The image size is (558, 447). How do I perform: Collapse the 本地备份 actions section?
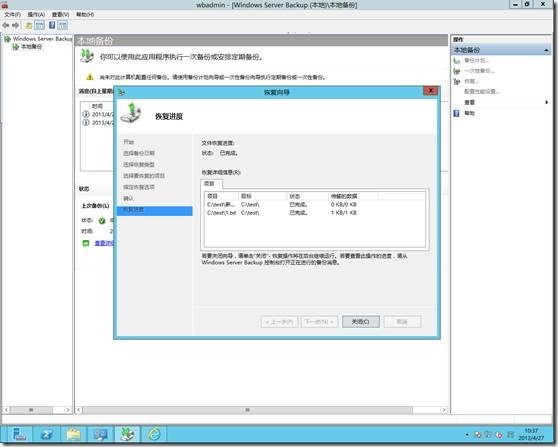(x=546, y=50)
